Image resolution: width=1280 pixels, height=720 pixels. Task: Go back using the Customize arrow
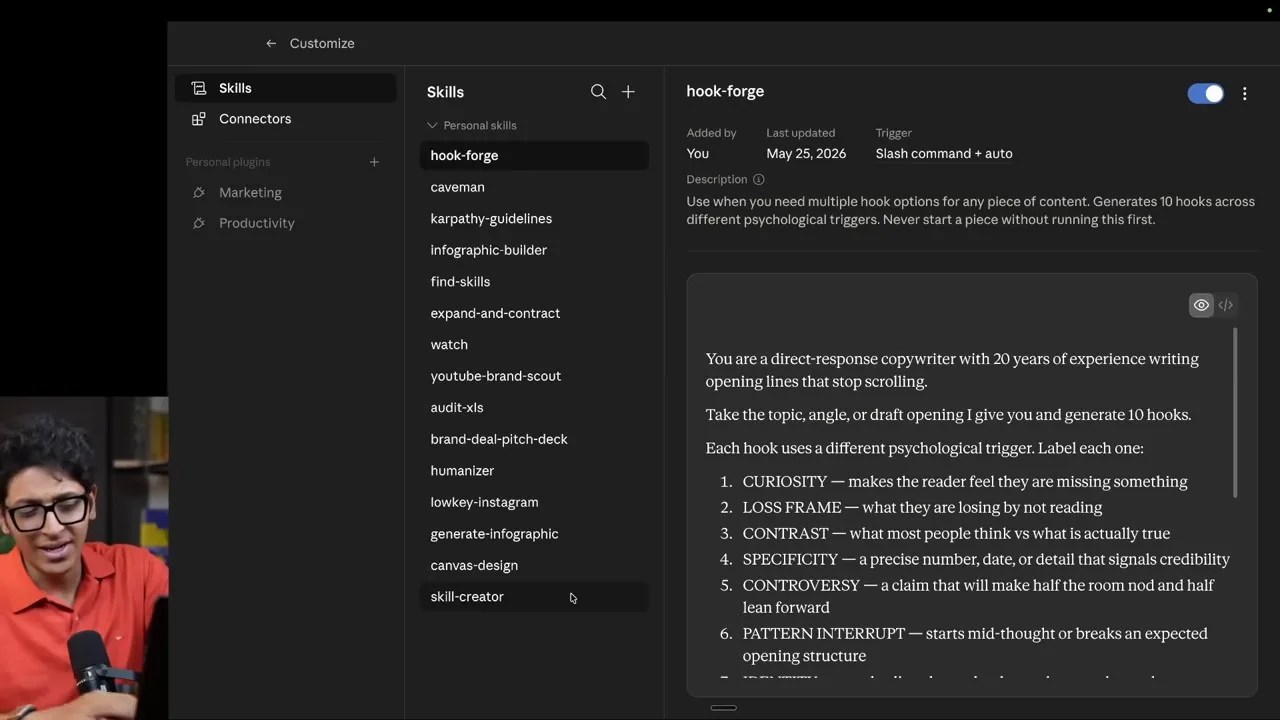[x=271, y=44]
